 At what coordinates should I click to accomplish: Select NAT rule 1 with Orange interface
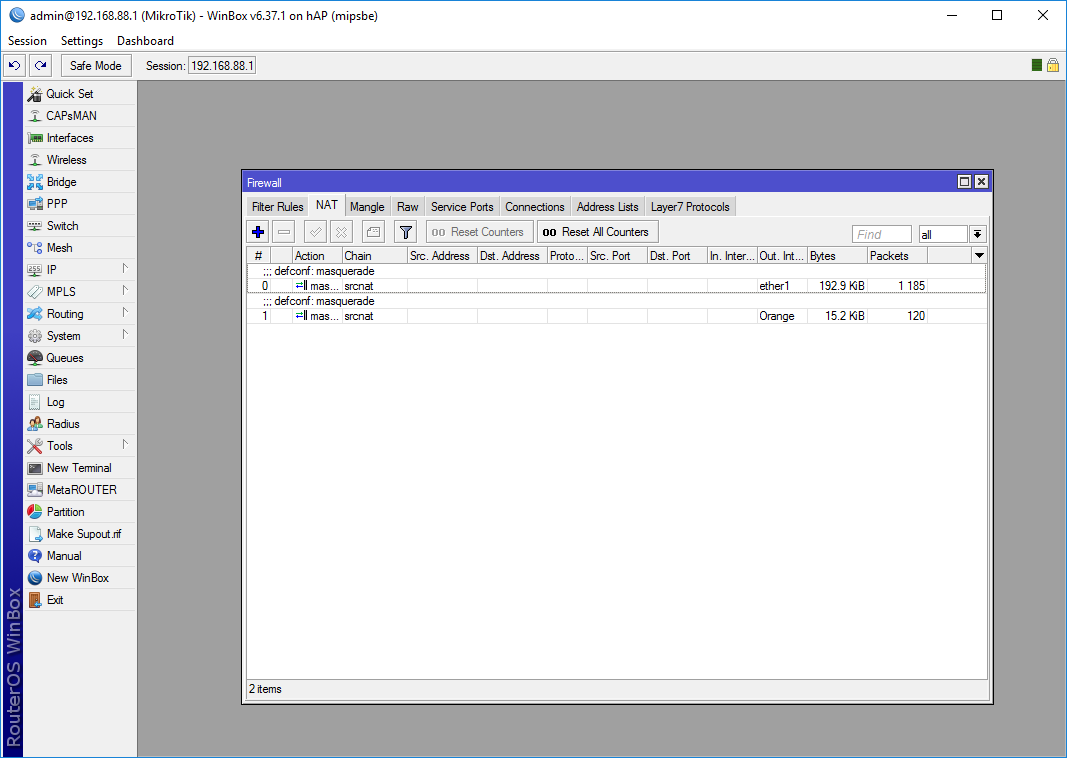click(616, 316)
